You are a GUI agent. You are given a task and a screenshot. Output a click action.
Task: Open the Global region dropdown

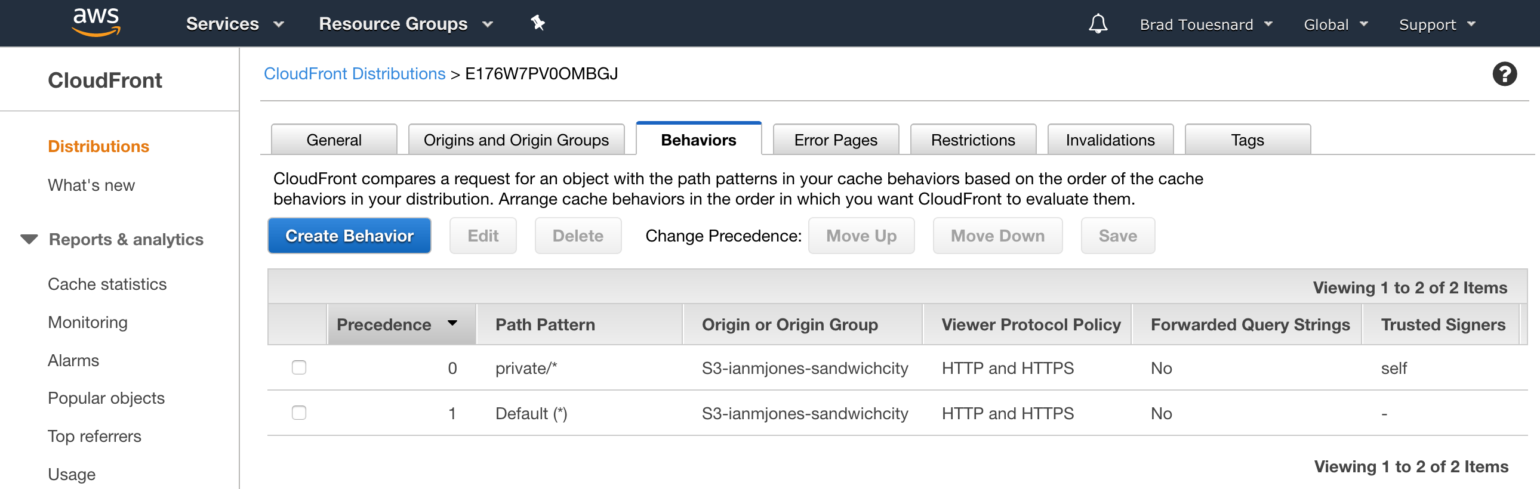point(1336,24)
